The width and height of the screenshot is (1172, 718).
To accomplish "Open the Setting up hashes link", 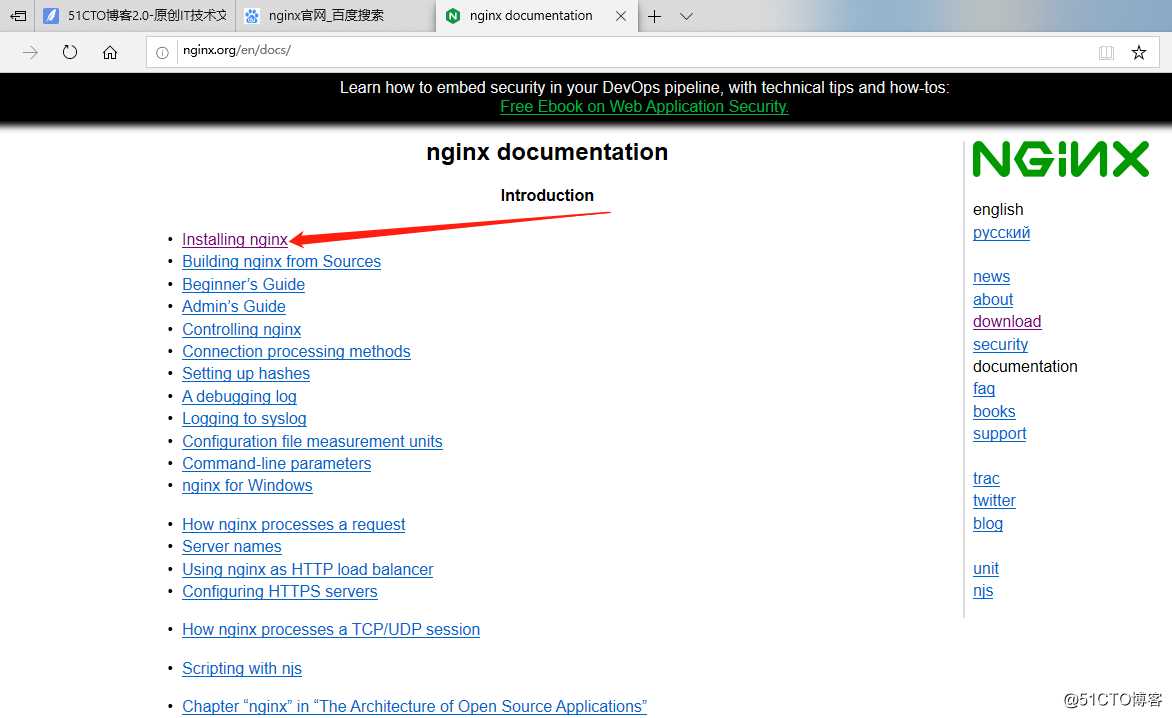I will 246,374.
